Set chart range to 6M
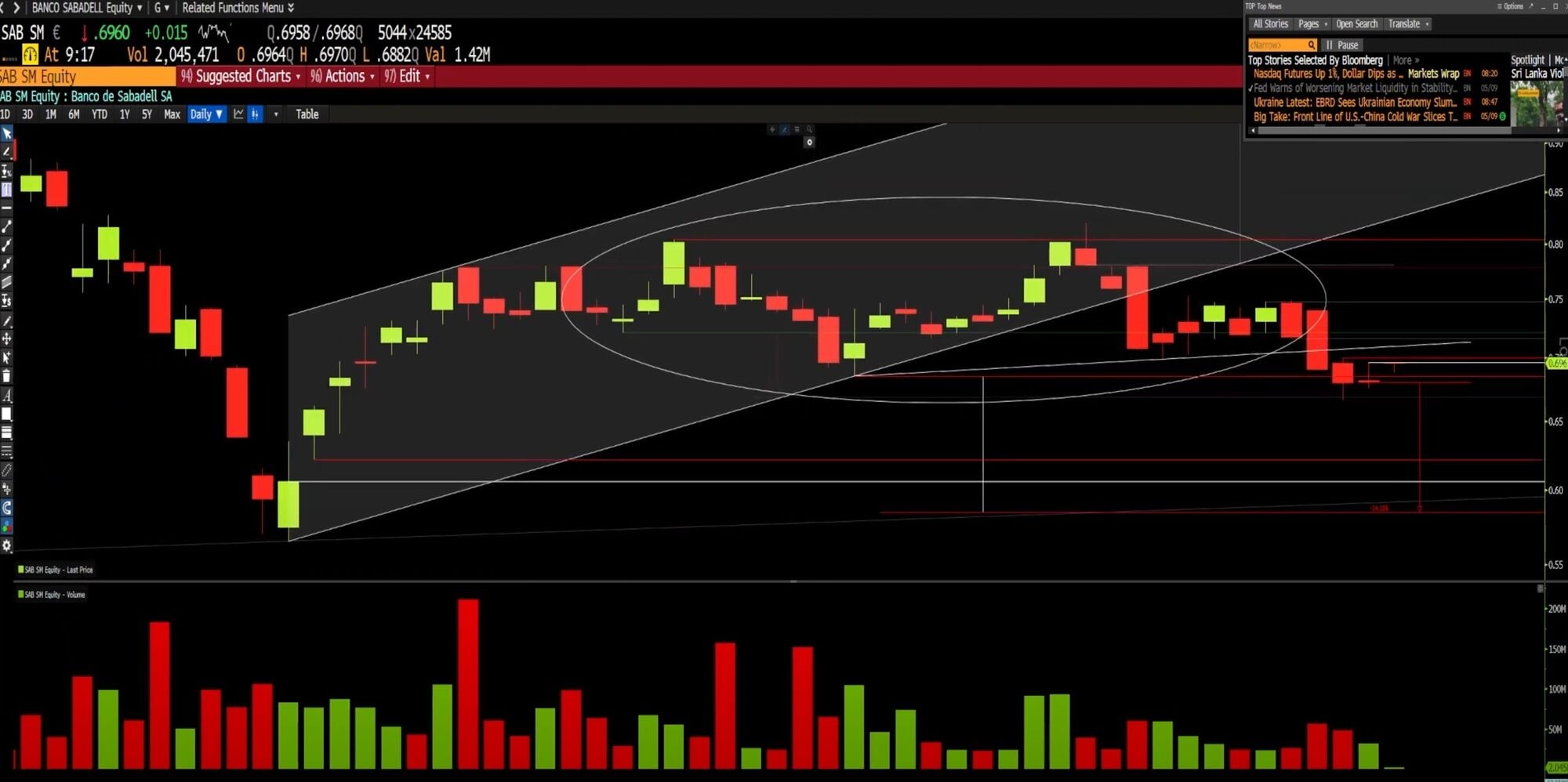1568x782 pixels. pyautogui.click(x=74, y=114)
